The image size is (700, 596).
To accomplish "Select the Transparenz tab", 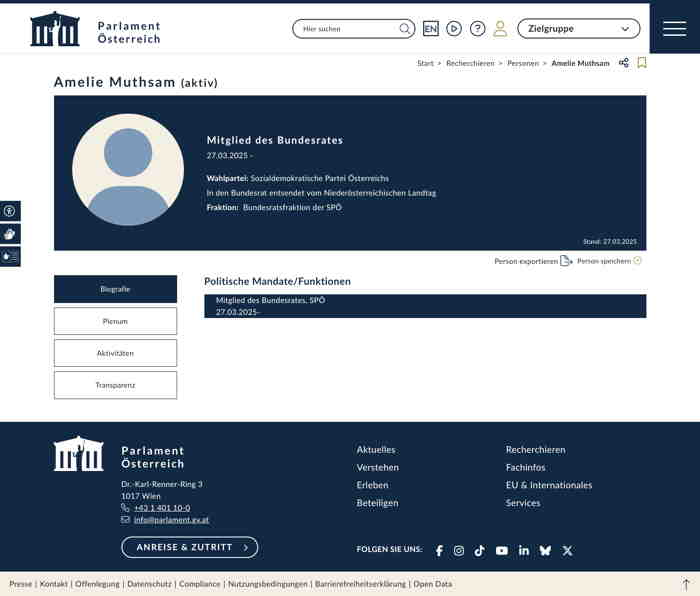I will [x=115, y=385].
